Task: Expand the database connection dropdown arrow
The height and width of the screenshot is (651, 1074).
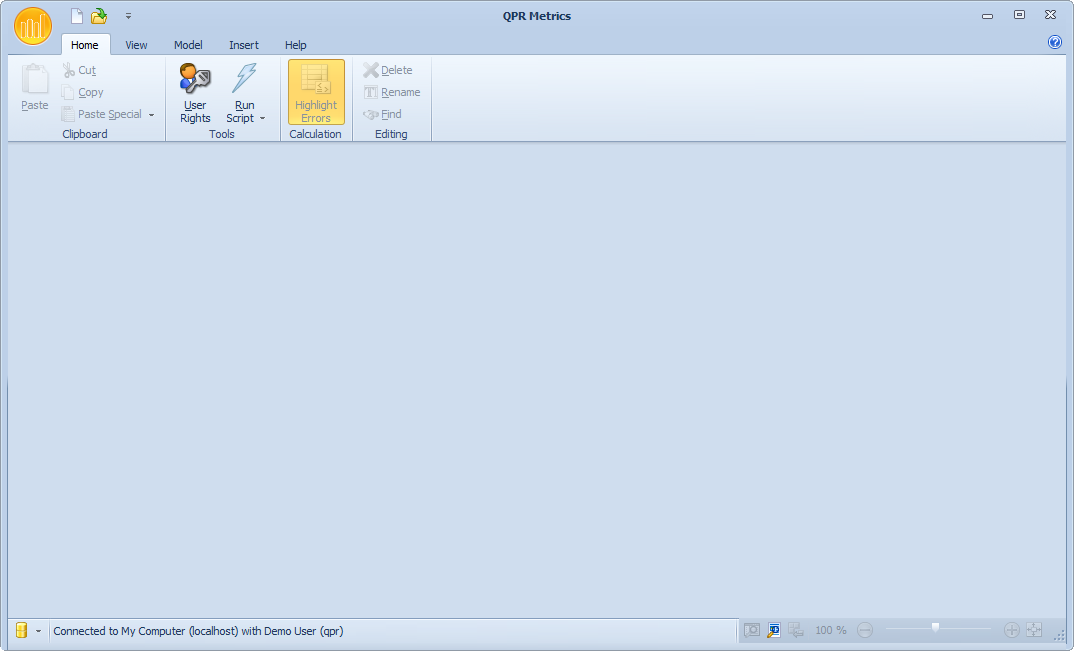Action: coord(38,631)
